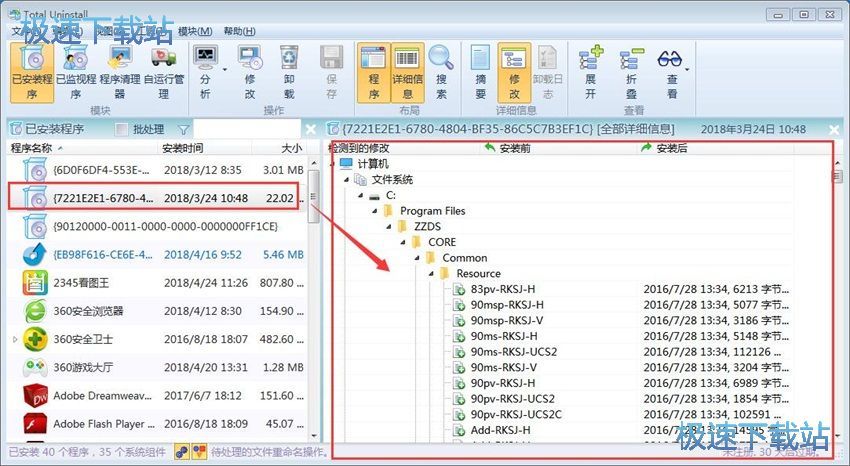
Task: Click the program list scroll-up arrow
Action: [x=313, y=163]
